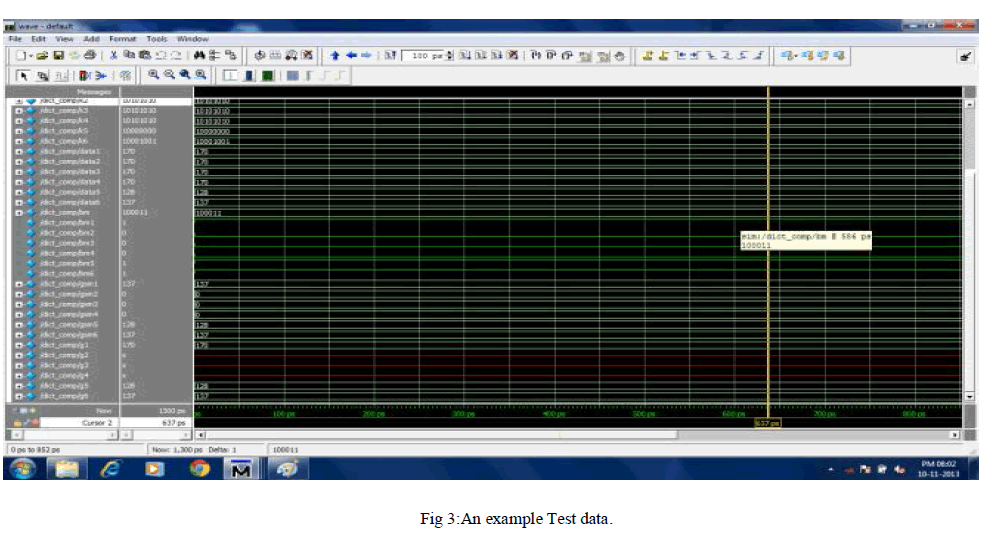Click the Save floppy disk icon
The image size is (998, 555).
(59, 56)
